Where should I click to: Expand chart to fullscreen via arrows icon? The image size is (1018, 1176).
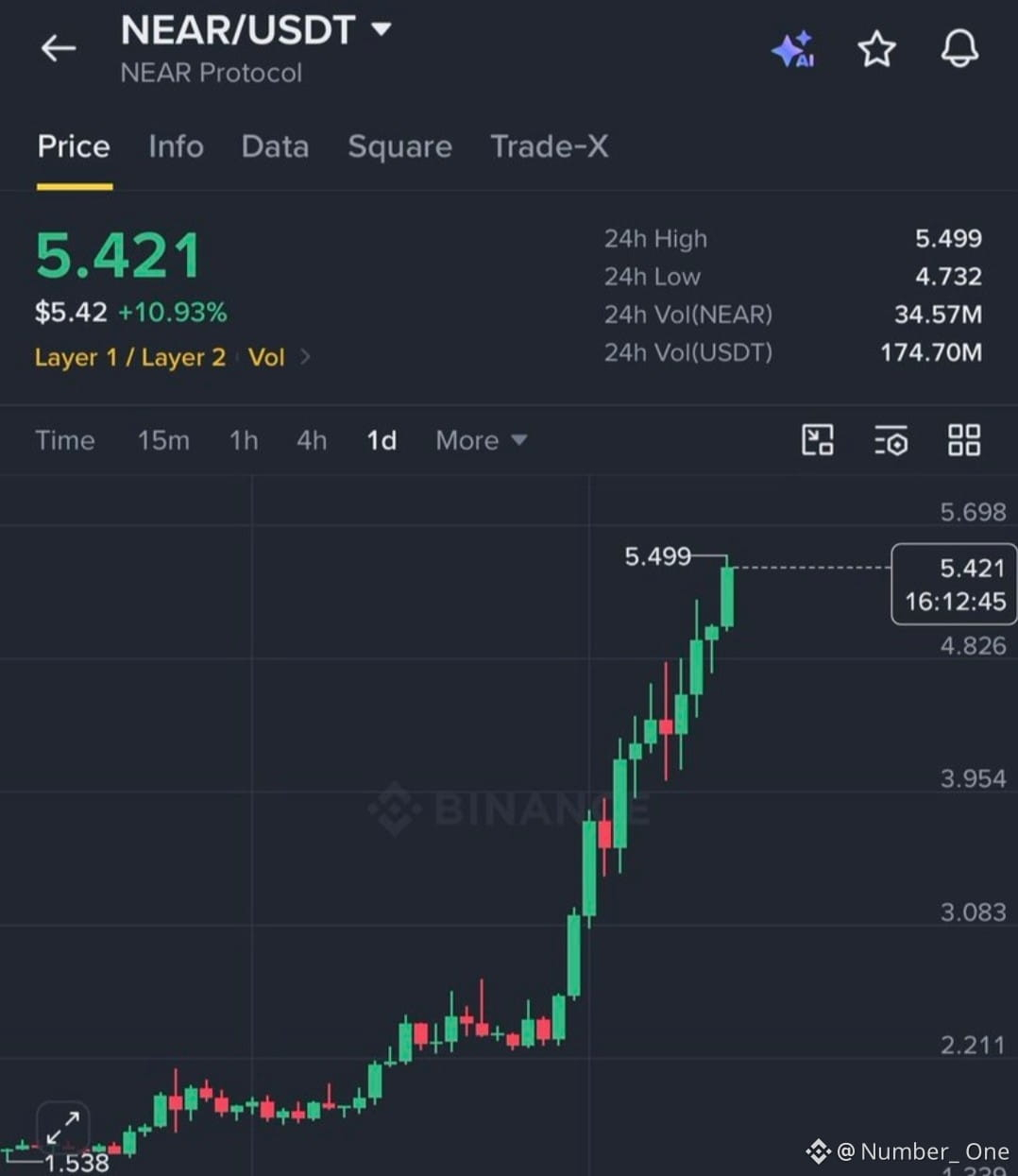click(62, 1128)
